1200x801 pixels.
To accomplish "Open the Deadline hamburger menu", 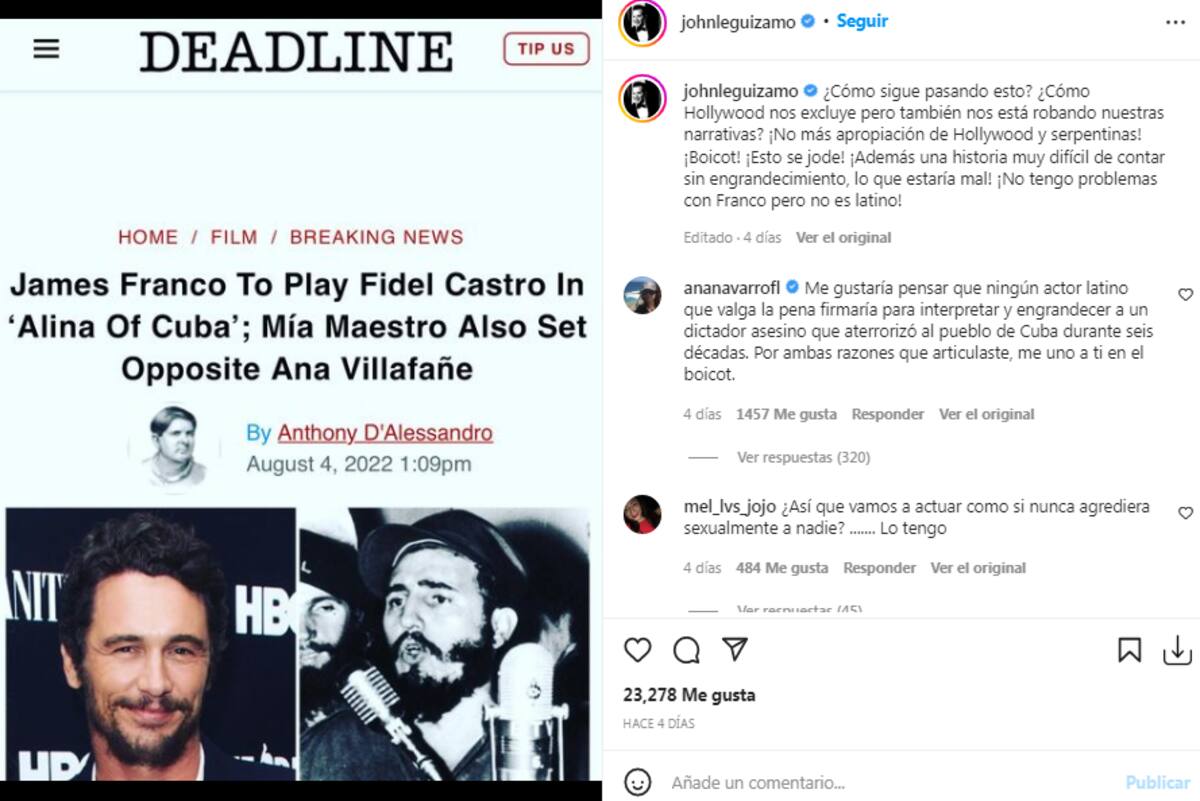I will (46, 49).
